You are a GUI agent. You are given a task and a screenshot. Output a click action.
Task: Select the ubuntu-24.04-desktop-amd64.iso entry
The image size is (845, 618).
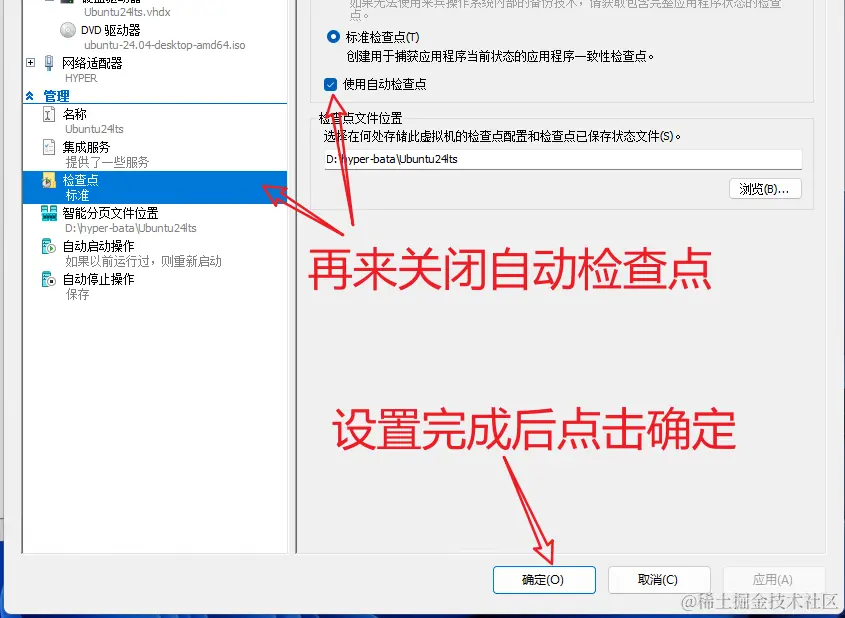[164, 45]
